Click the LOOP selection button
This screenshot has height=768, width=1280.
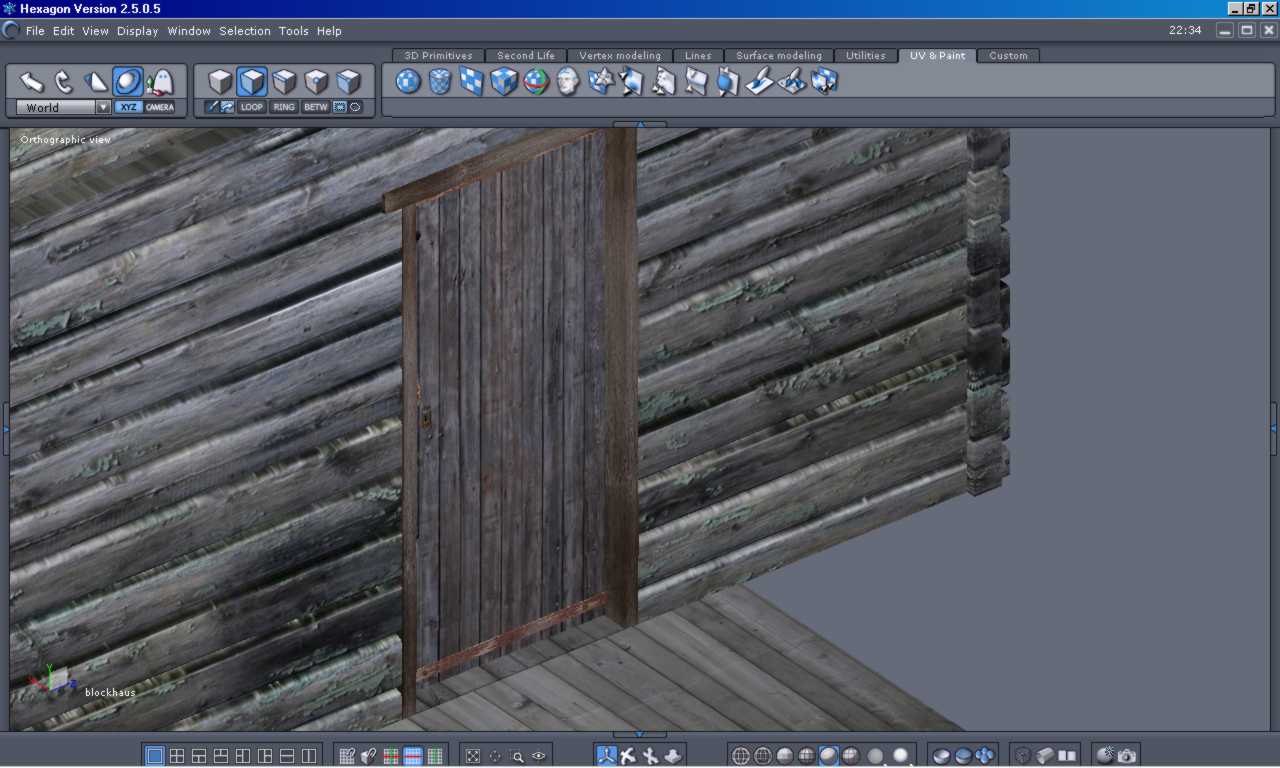click(x=252, y=107)
